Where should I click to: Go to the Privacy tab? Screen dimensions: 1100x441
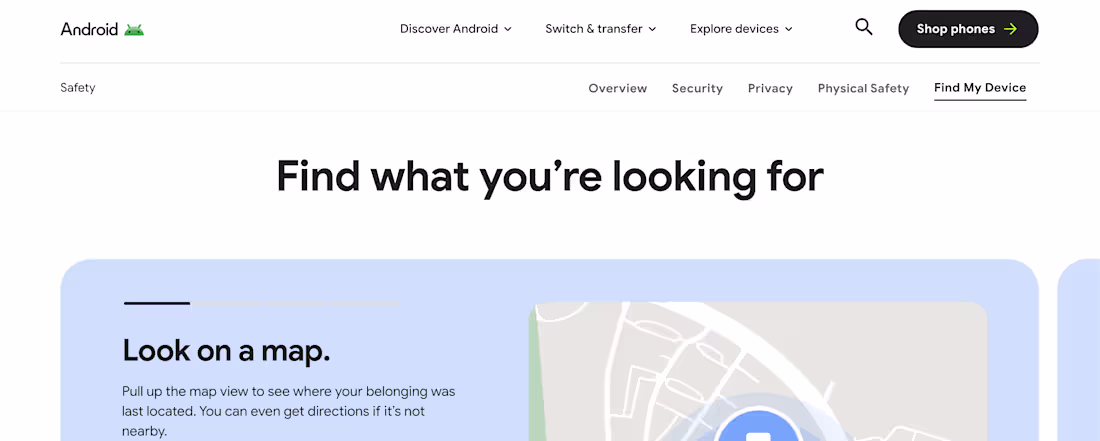coord(770,88)
